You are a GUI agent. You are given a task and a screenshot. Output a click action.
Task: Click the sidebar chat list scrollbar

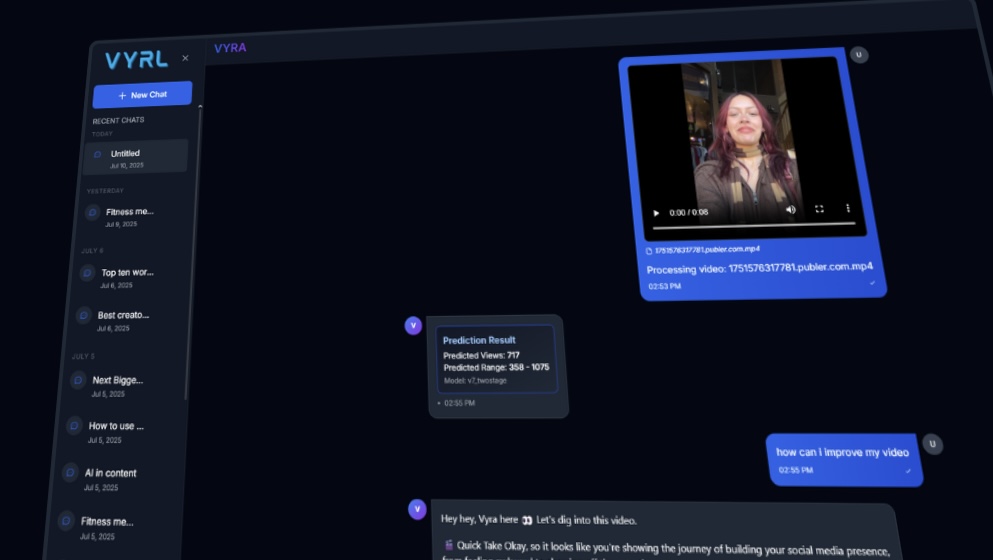(194, 253)
